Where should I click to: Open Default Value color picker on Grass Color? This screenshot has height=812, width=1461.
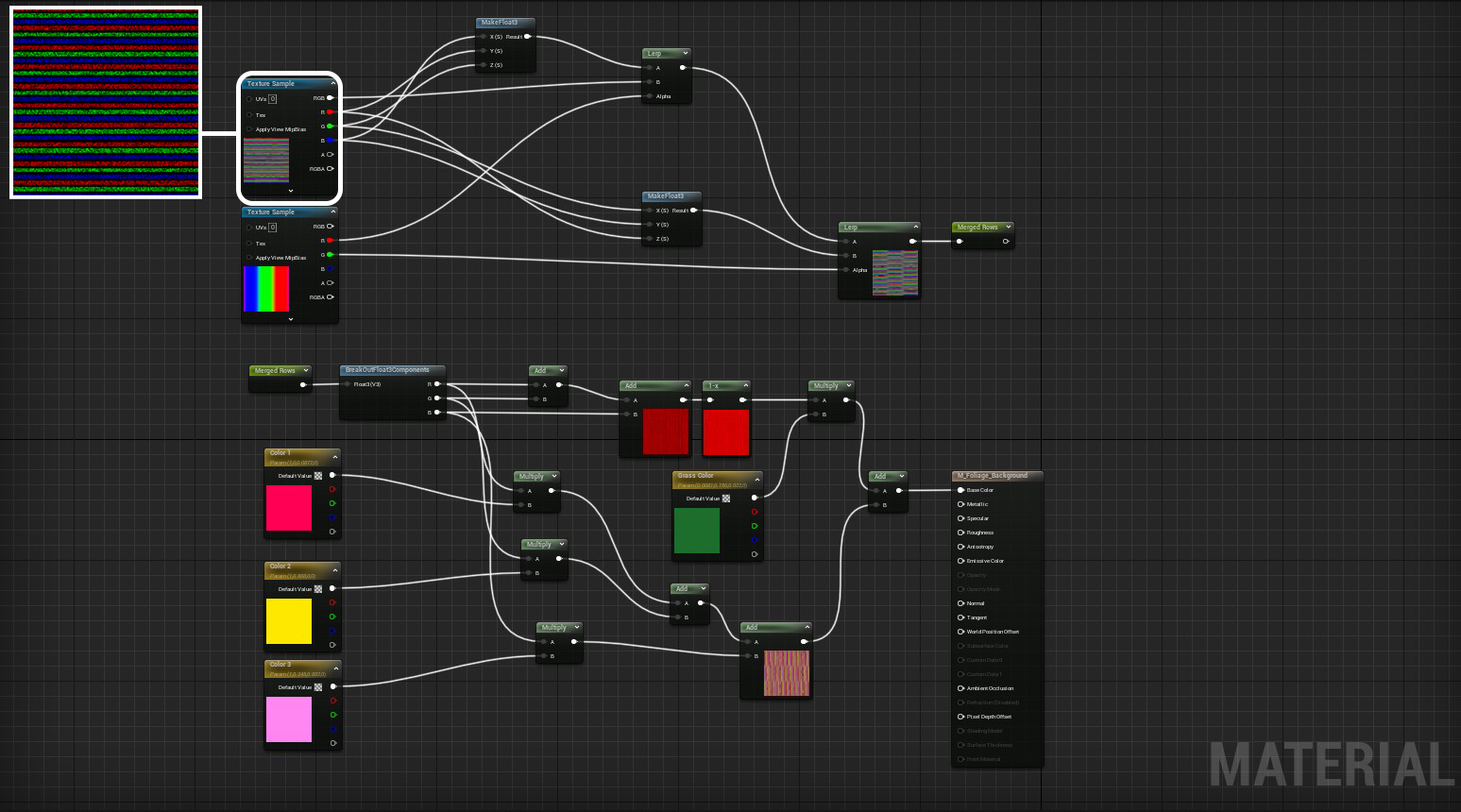726,499
